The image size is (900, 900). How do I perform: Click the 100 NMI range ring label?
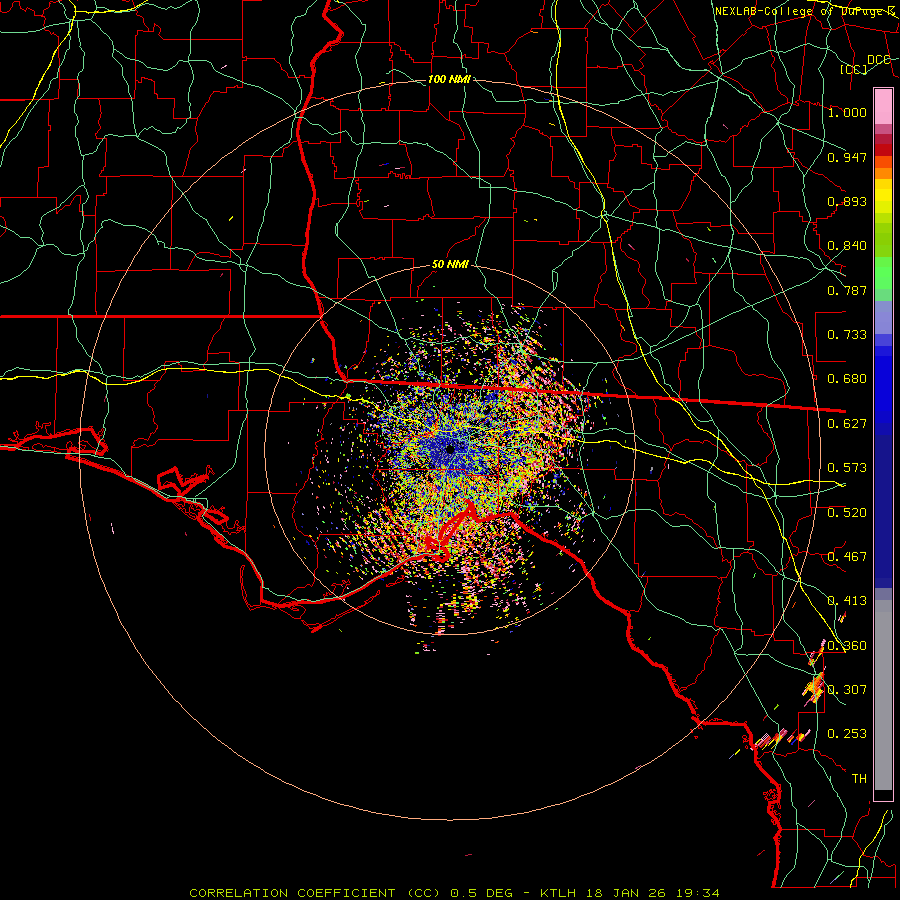pos(449,79)
